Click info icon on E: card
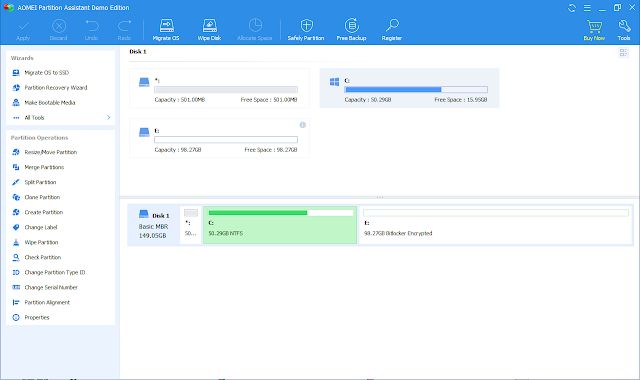This screenshot has width=640, height=380. coord(302,125)
